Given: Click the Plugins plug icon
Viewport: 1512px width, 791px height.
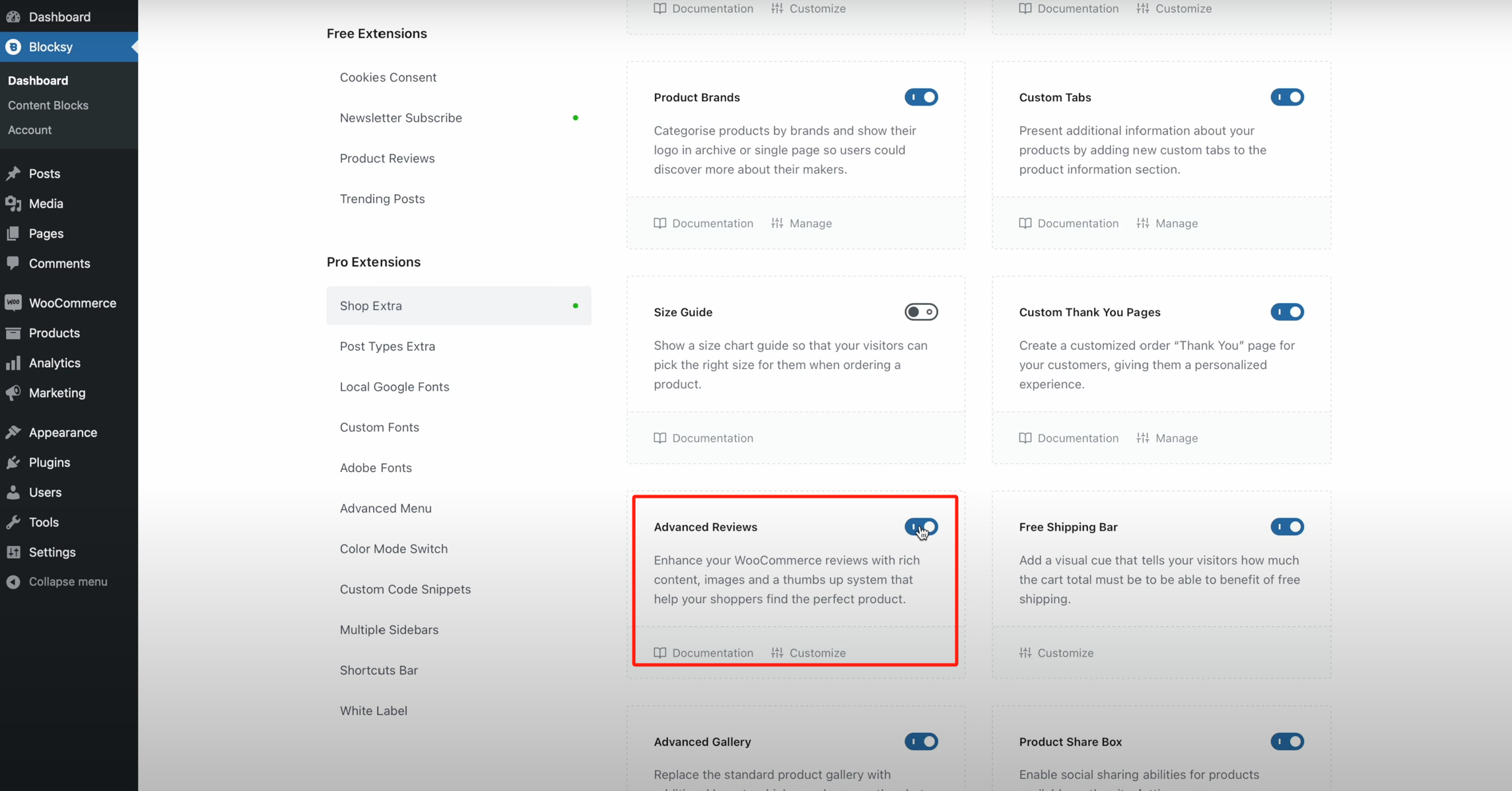Looking at the screenshot, I should tap(13, 462).
